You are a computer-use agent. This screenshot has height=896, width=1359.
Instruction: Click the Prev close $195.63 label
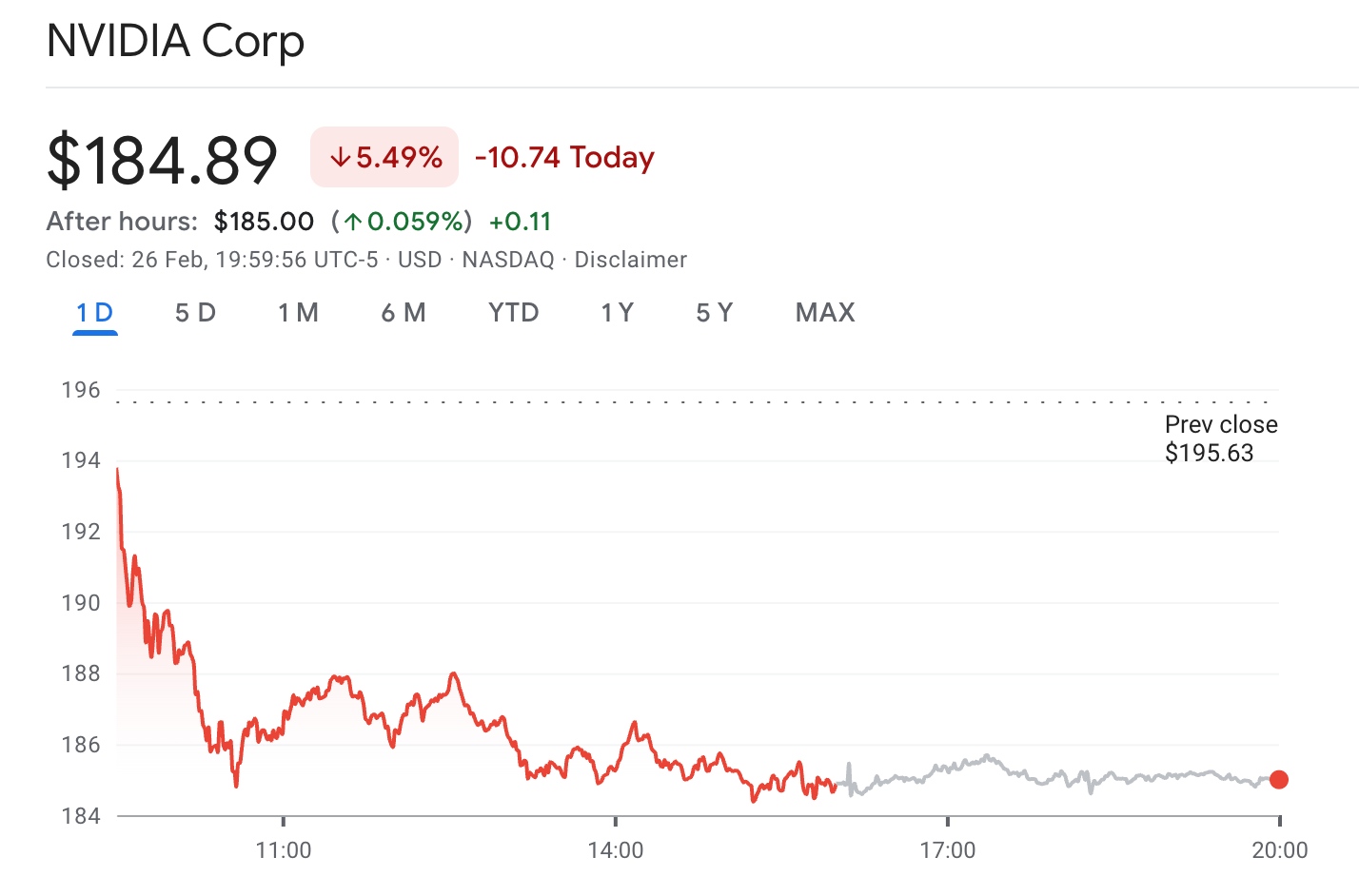tap(1221, 438)
